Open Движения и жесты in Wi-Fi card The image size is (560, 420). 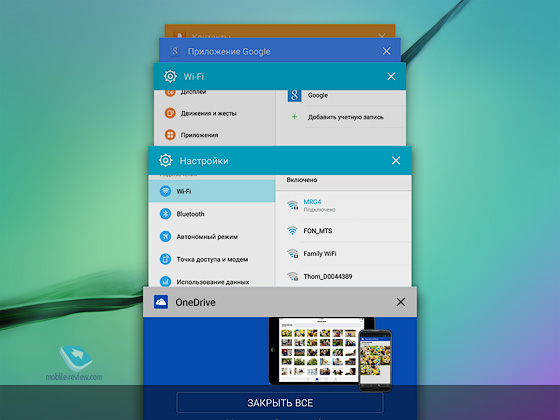[x=215, y=113]
